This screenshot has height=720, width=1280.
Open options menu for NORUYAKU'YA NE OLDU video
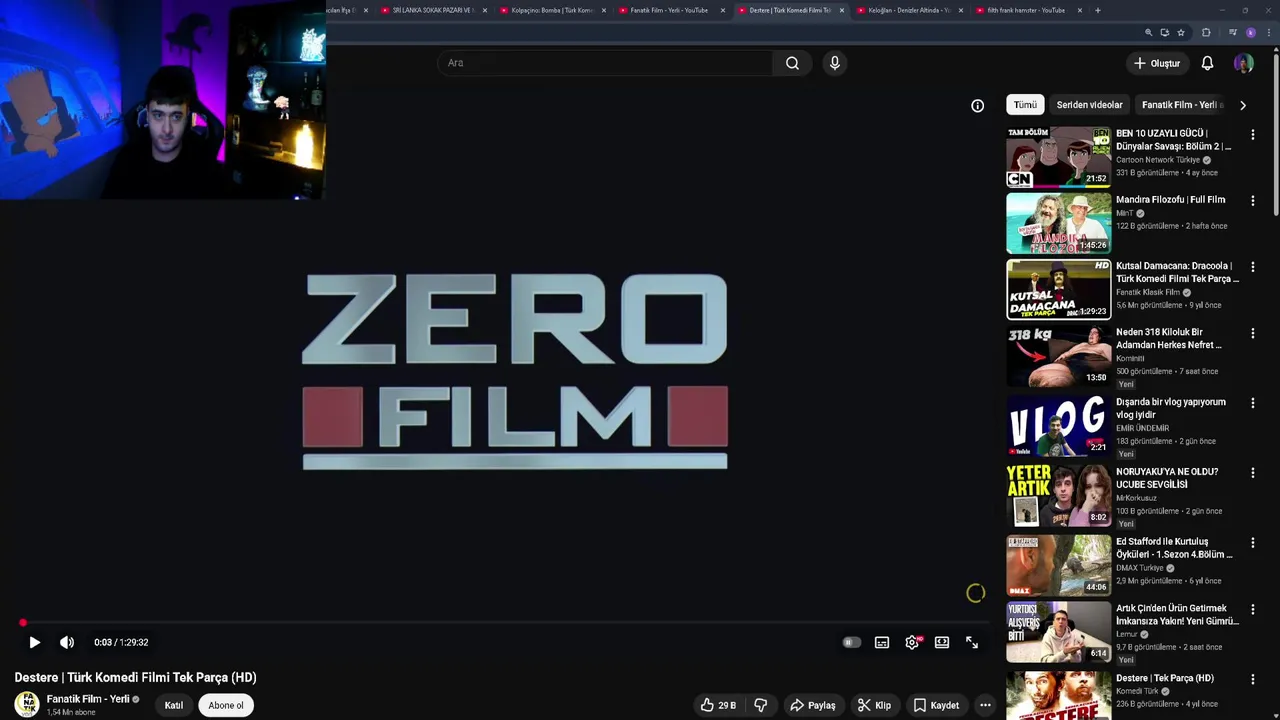pos(1253,473)
